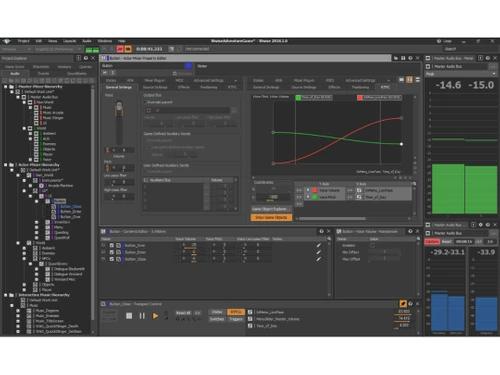Click the save icon in the Property Editor header
The image size is (500, 375).
point(403,58)
